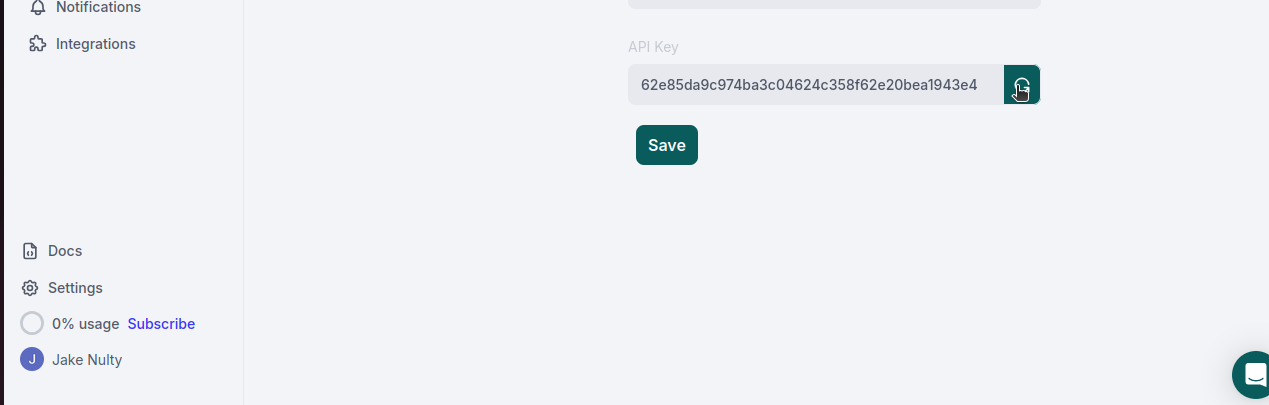Regenerate the API key
Screen dimensions: 1269x405
(x=1021, y=85)
